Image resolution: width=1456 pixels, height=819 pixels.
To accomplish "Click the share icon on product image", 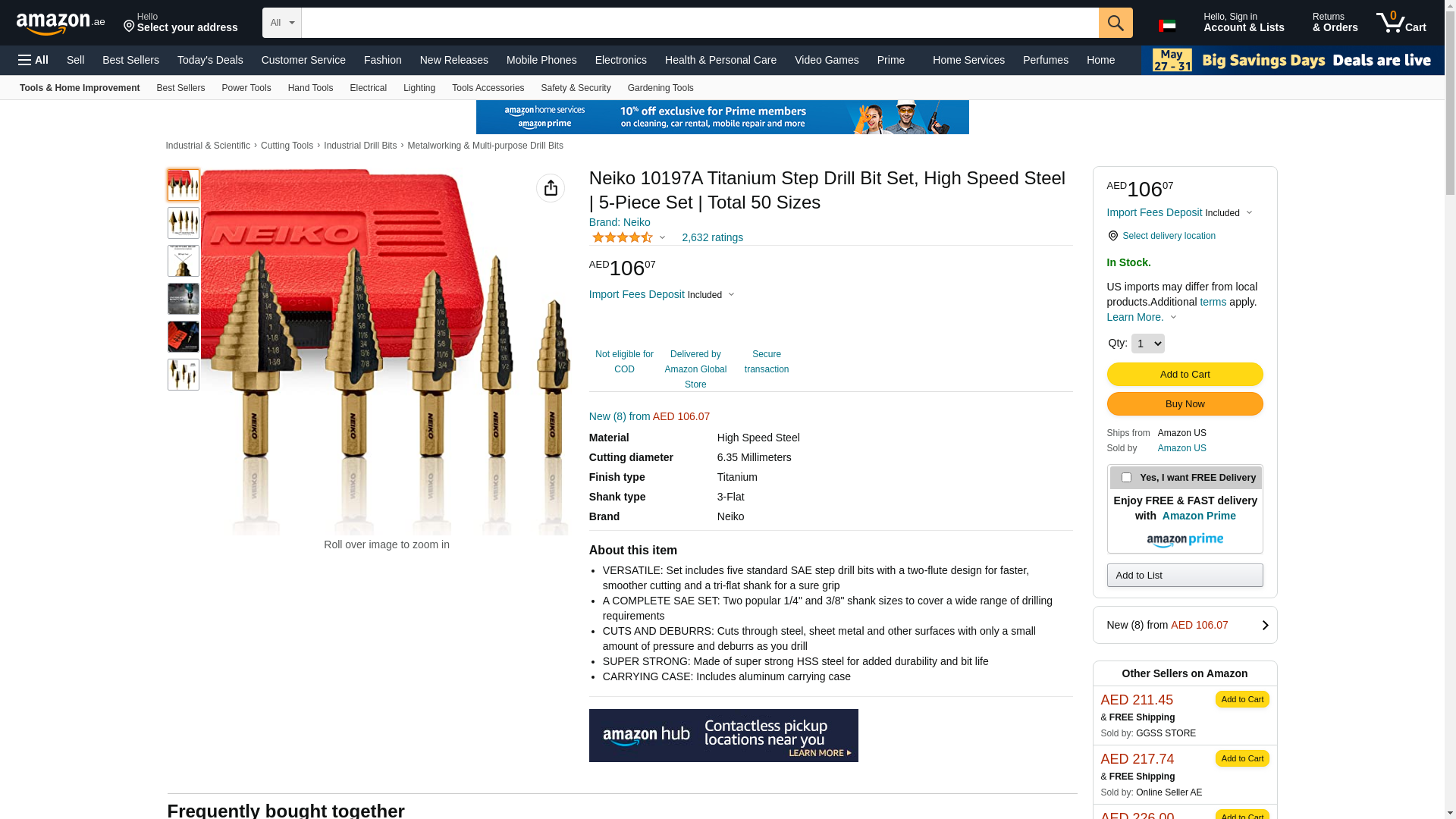I will [551, 188].
